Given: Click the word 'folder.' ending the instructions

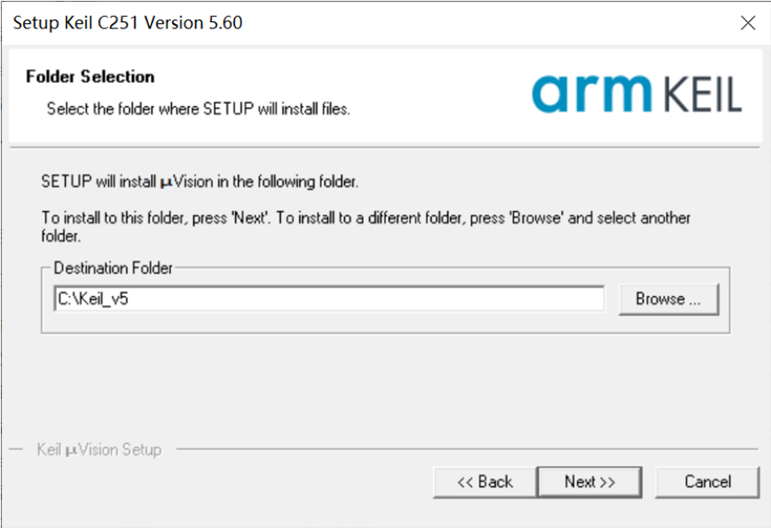Looking at the screenshot, I should 61,236.
